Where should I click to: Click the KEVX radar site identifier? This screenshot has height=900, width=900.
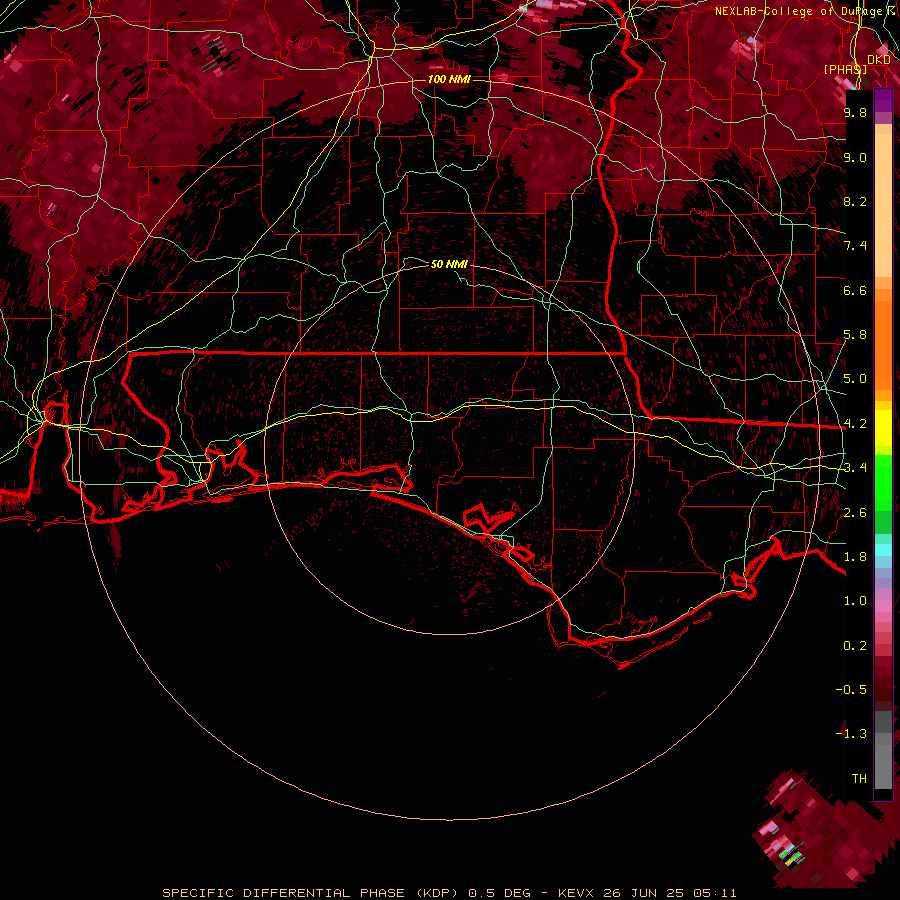pos(577,893)
